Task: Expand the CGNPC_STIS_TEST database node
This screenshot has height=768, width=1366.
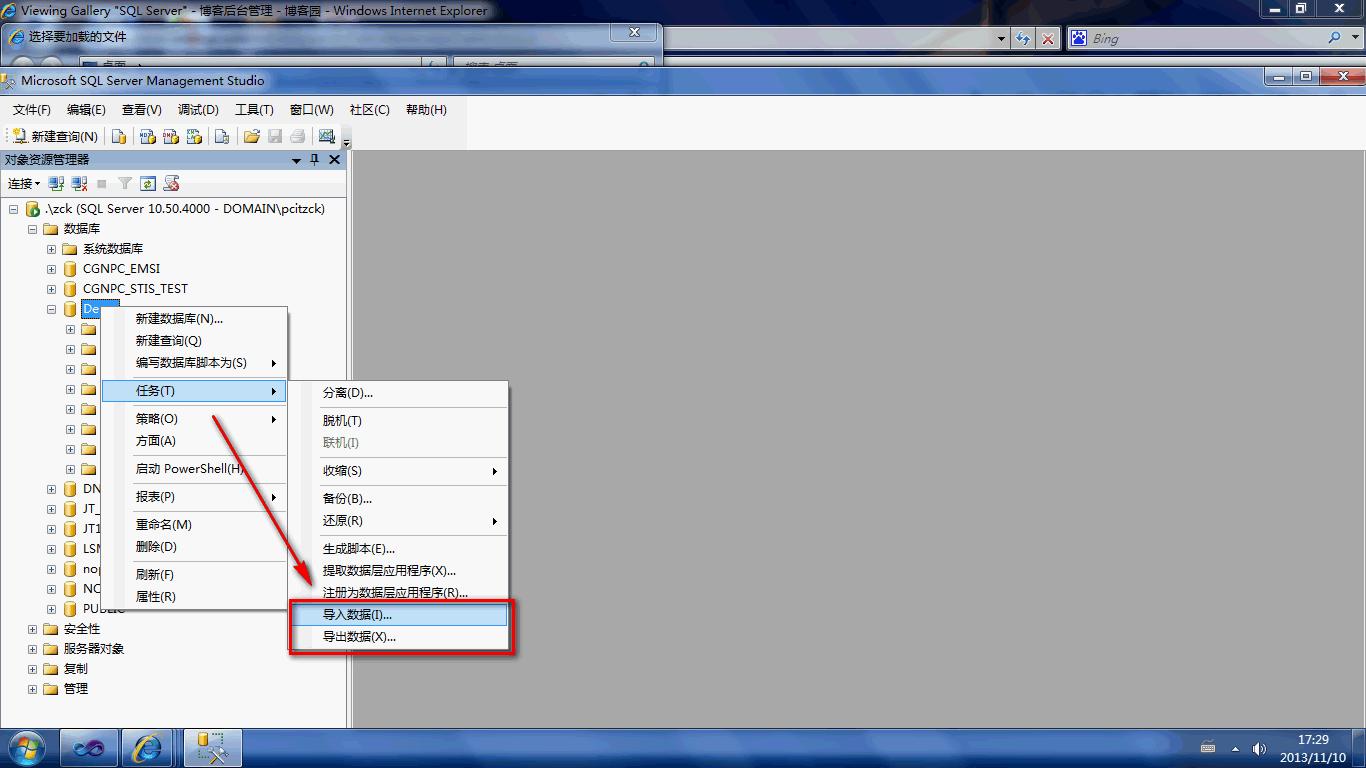Action: coord(51,289)
